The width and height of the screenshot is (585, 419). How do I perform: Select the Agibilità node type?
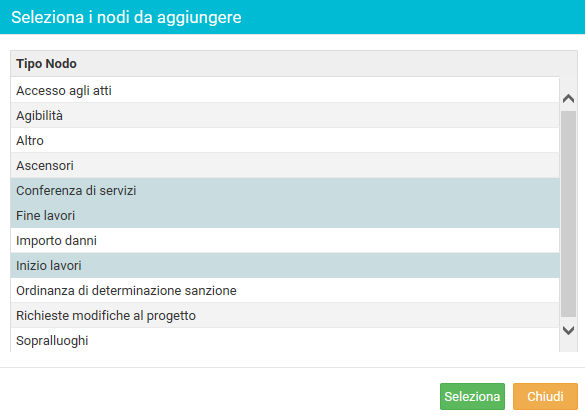(x=285, y=115)
